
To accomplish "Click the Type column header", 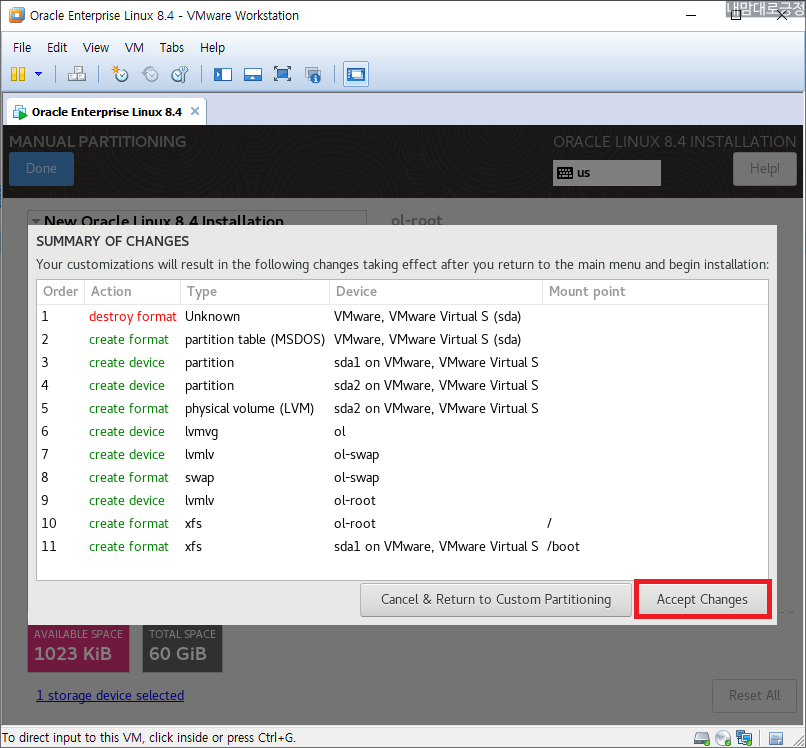I will (x=254, y=291).
